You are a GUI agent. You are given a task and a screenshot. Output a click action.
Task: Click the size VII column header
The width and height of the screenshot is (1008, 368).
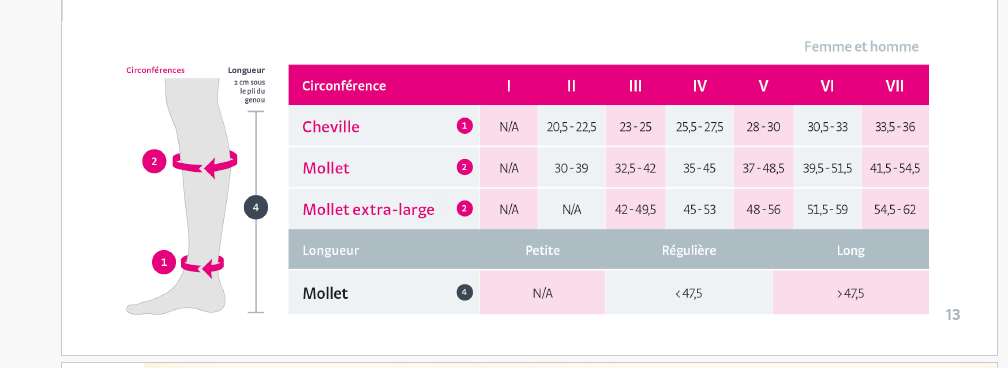(x=895, y=86)
